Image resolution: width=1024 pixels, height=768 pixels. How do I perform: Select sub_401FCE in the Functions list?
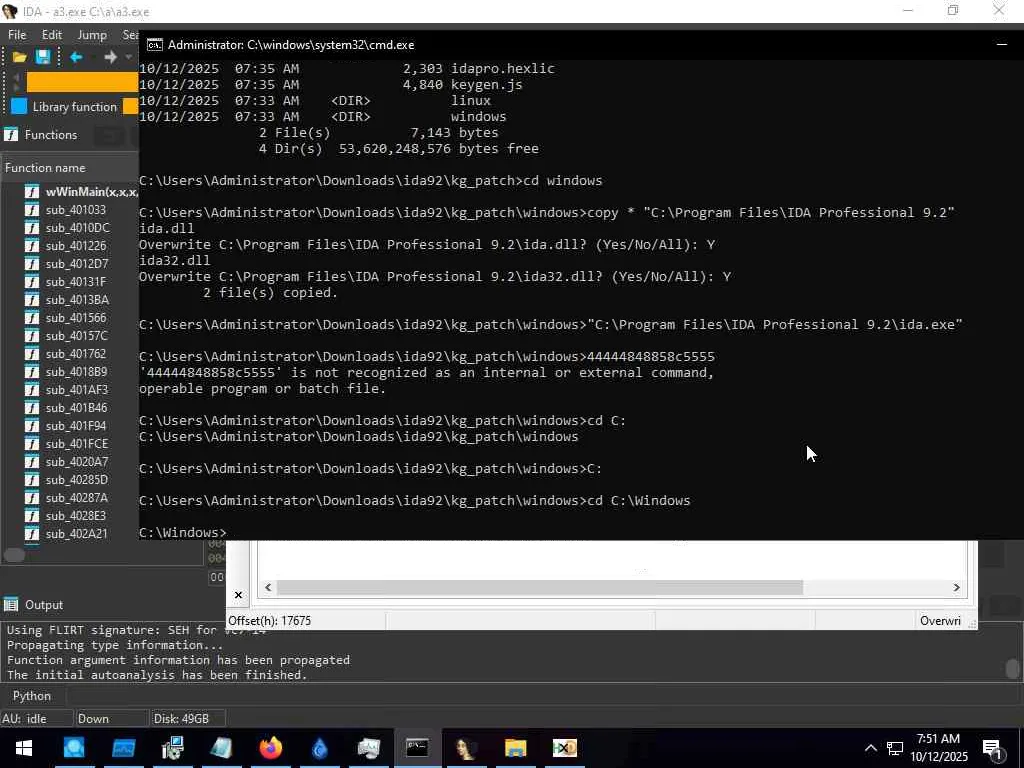pos(77,443)
